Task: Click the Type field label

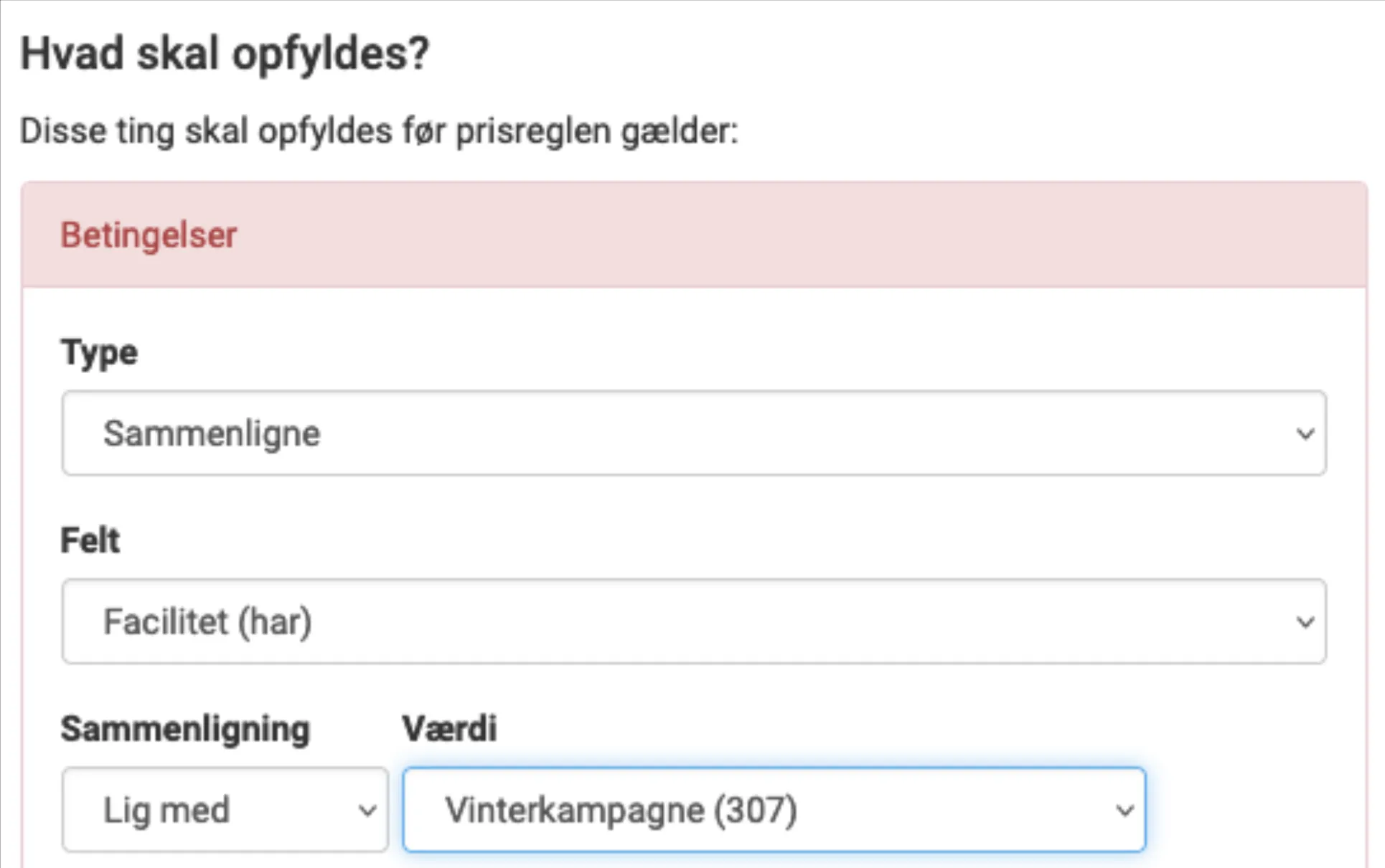Action: (x=98, y=352)
